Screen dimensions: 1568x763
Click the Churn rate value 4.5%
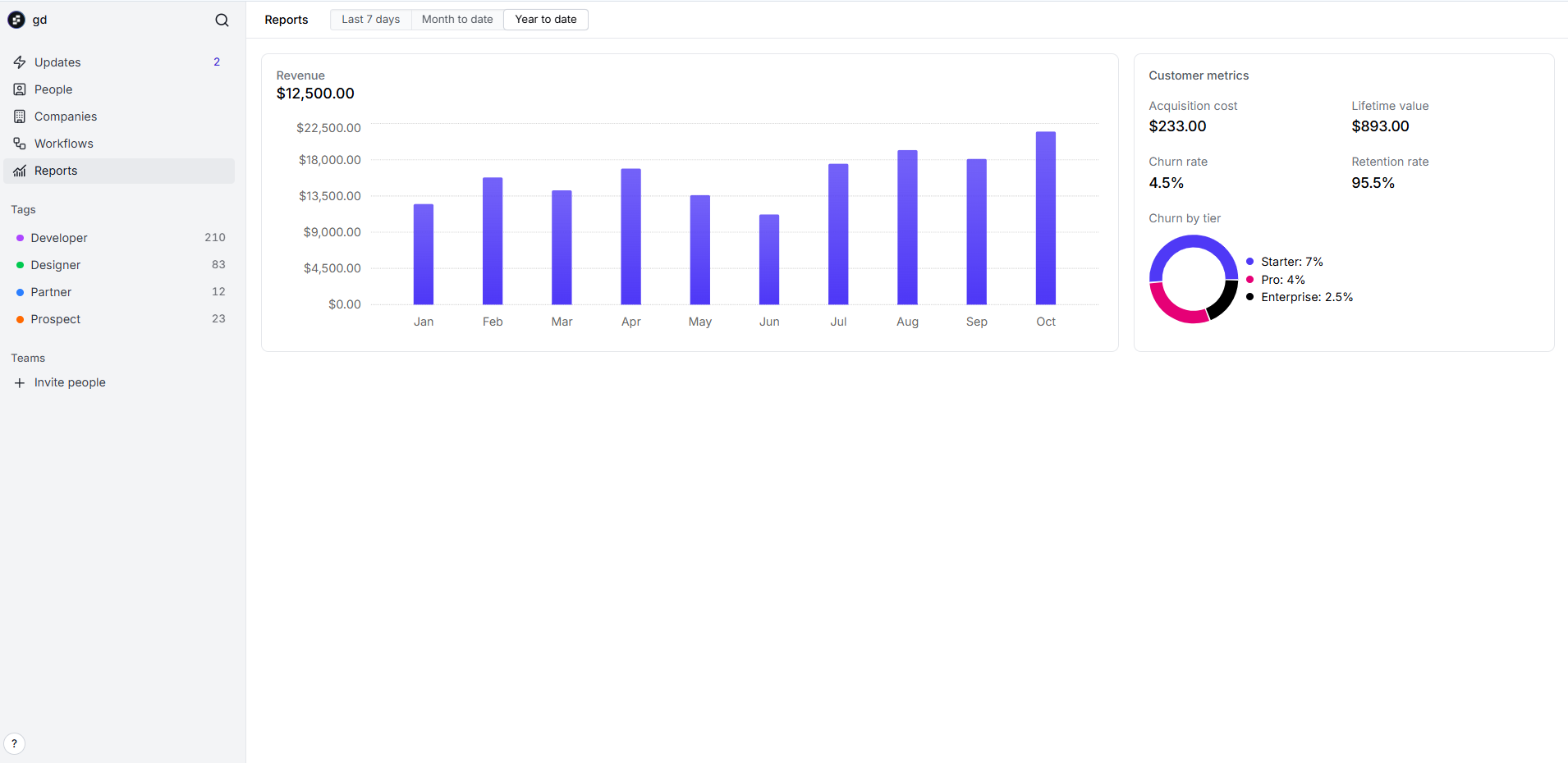coord(1166,183)
